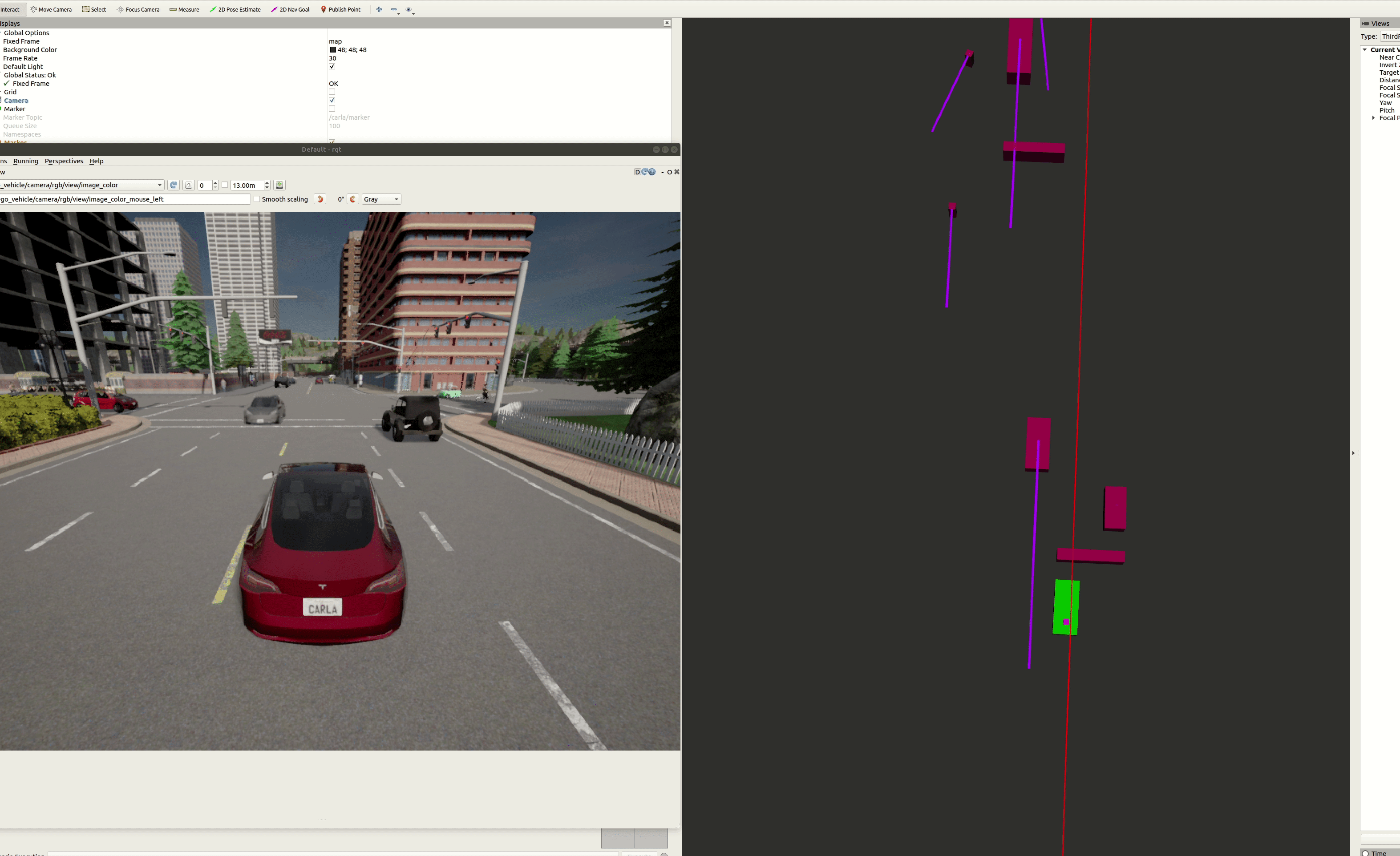Rotate the image view right
The image size is (1400, 856).
pos(353,199)
